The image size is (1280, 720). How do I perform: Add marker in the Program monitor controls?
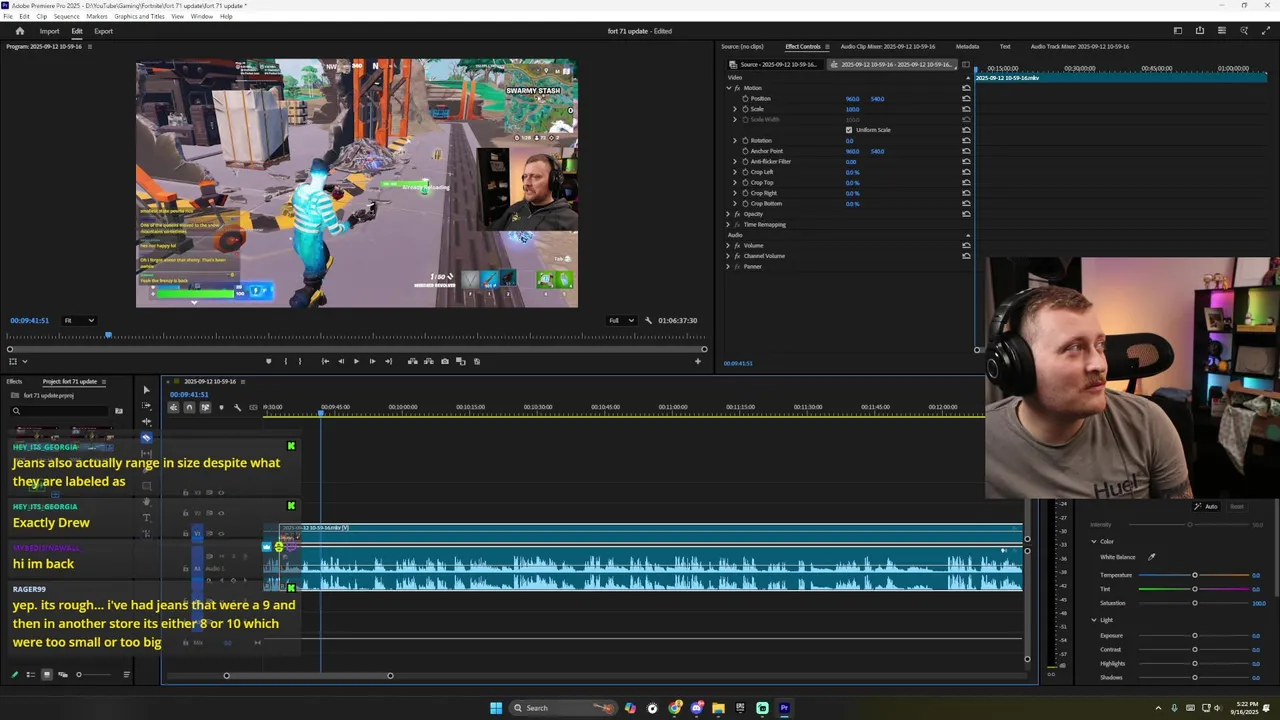click(268, 361)
